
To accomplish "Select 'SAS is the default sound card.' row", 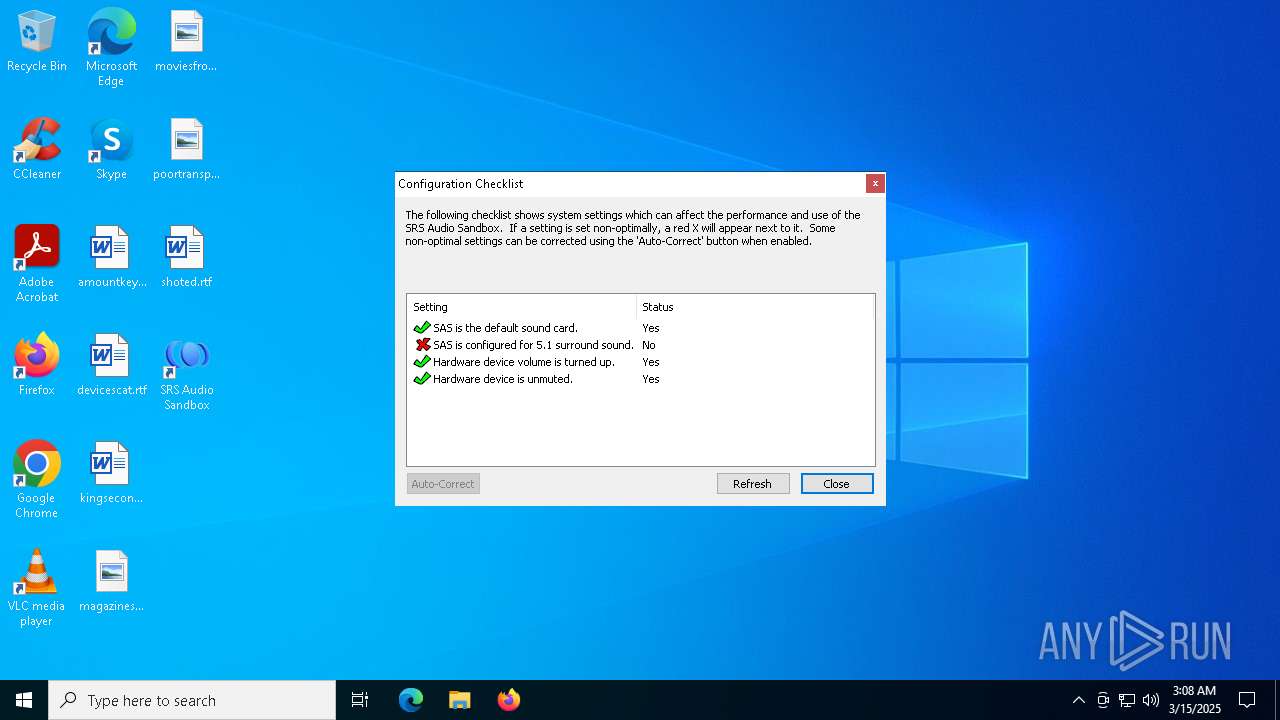I will (640, 328).
